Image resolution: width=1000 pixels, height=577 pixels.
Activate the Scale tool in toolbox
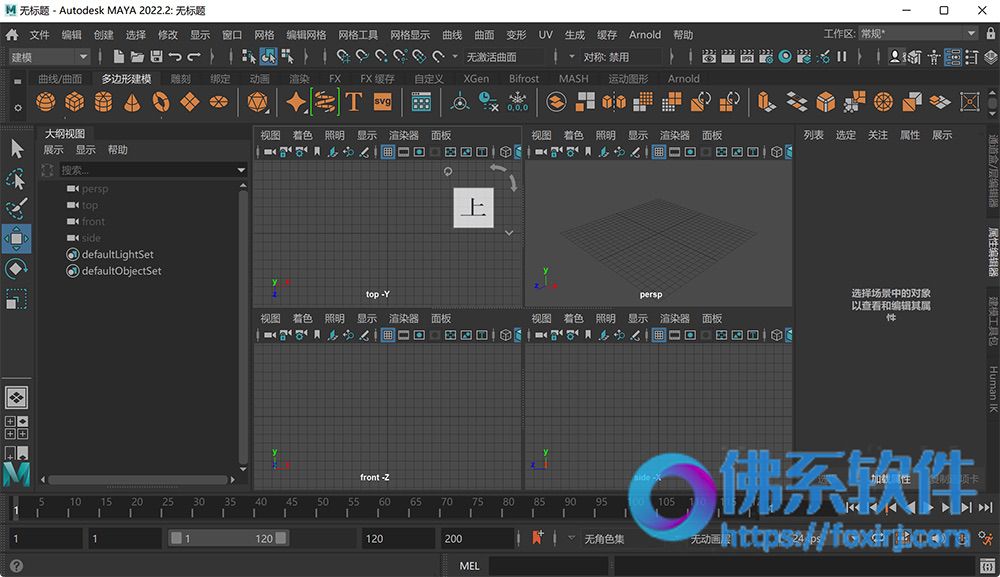pyautogui.click(x=17, y=298)
